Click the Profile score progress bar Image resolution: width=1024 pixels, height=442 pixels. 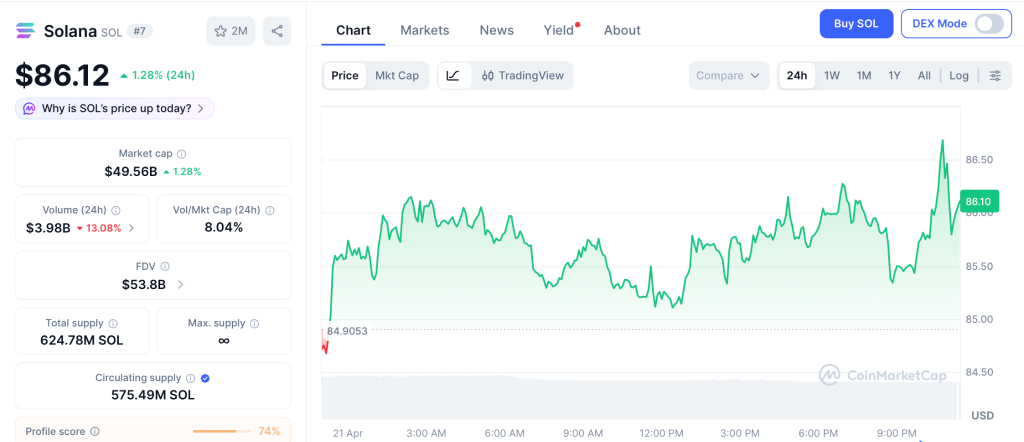coord(220,431)
